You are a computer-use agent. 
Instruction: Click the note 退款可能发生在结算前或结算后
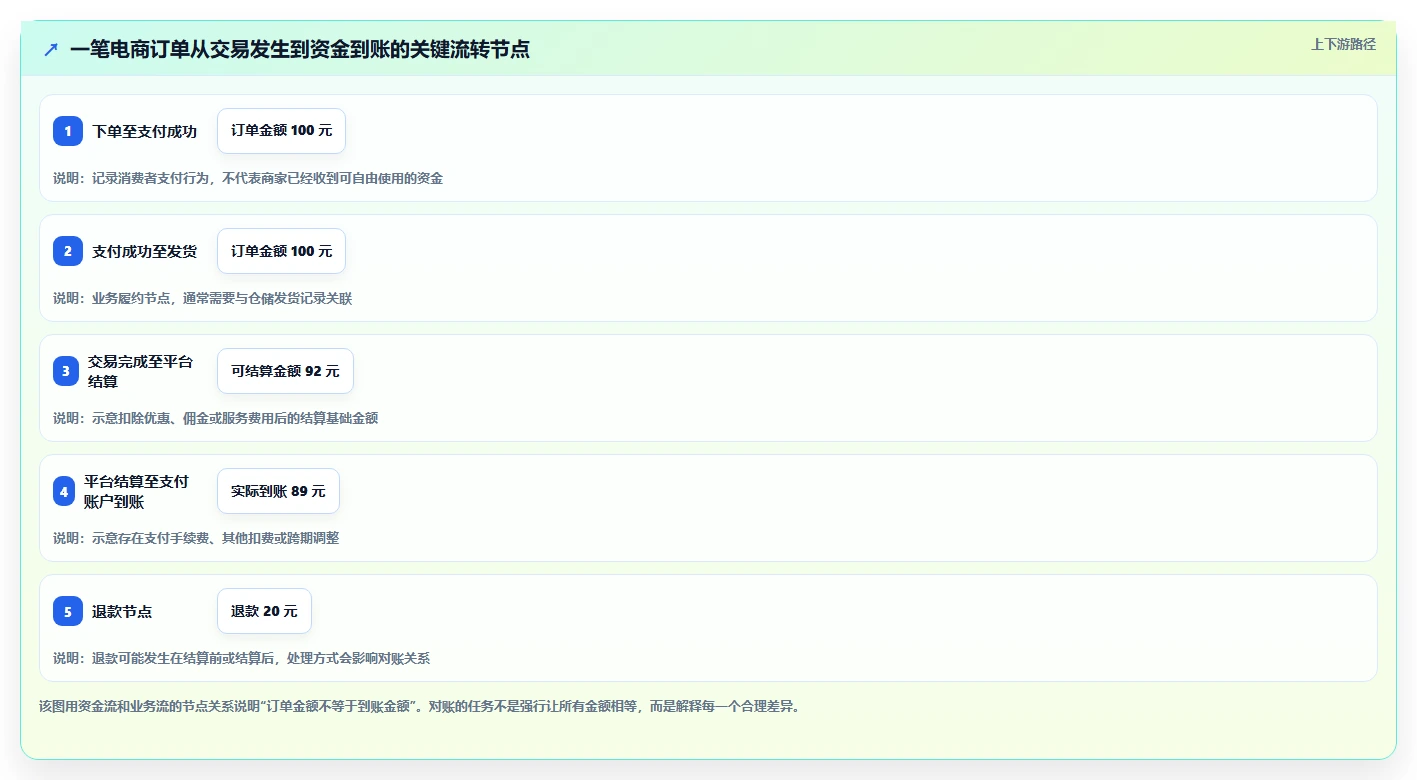click(x=242, y=658)
